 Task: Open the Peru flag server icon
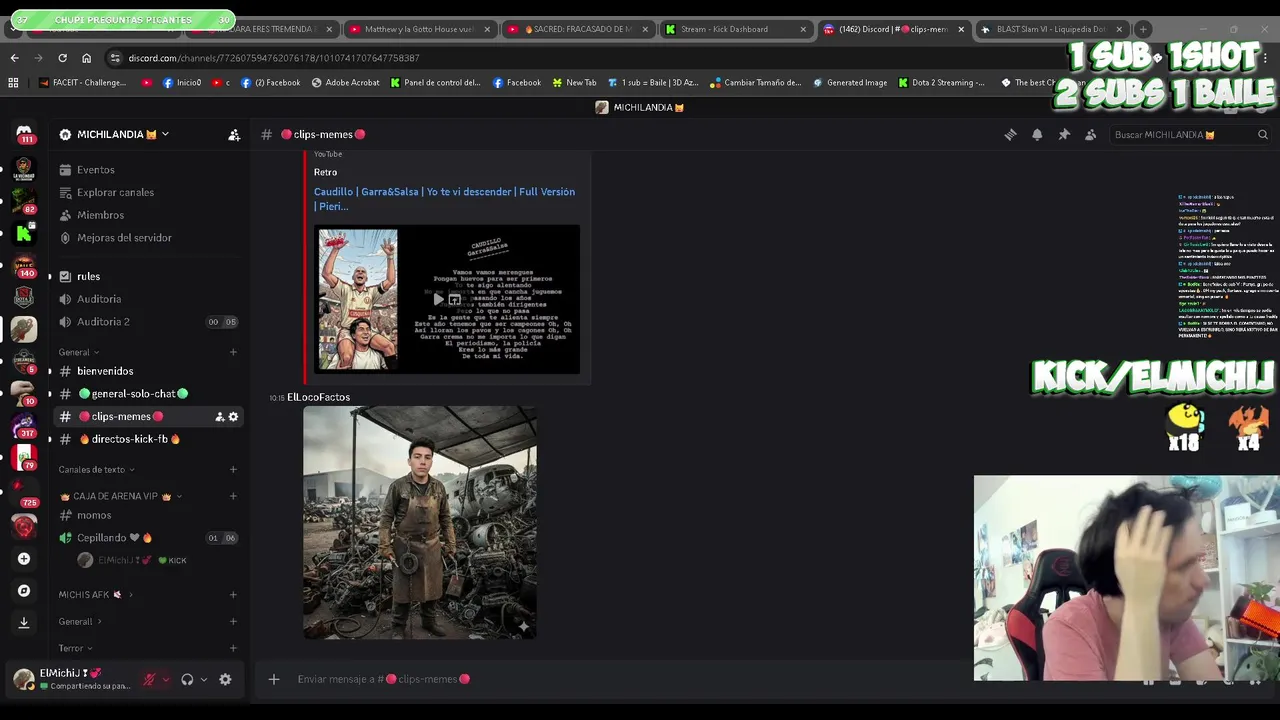(24, 458)
